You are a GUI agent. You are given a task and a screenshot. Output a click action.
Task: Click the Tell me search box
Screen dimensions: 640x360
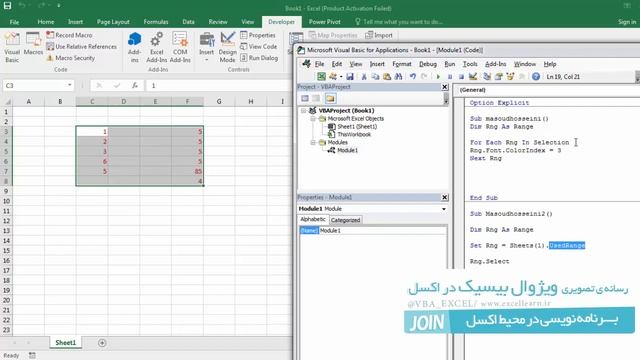[399, 22]
